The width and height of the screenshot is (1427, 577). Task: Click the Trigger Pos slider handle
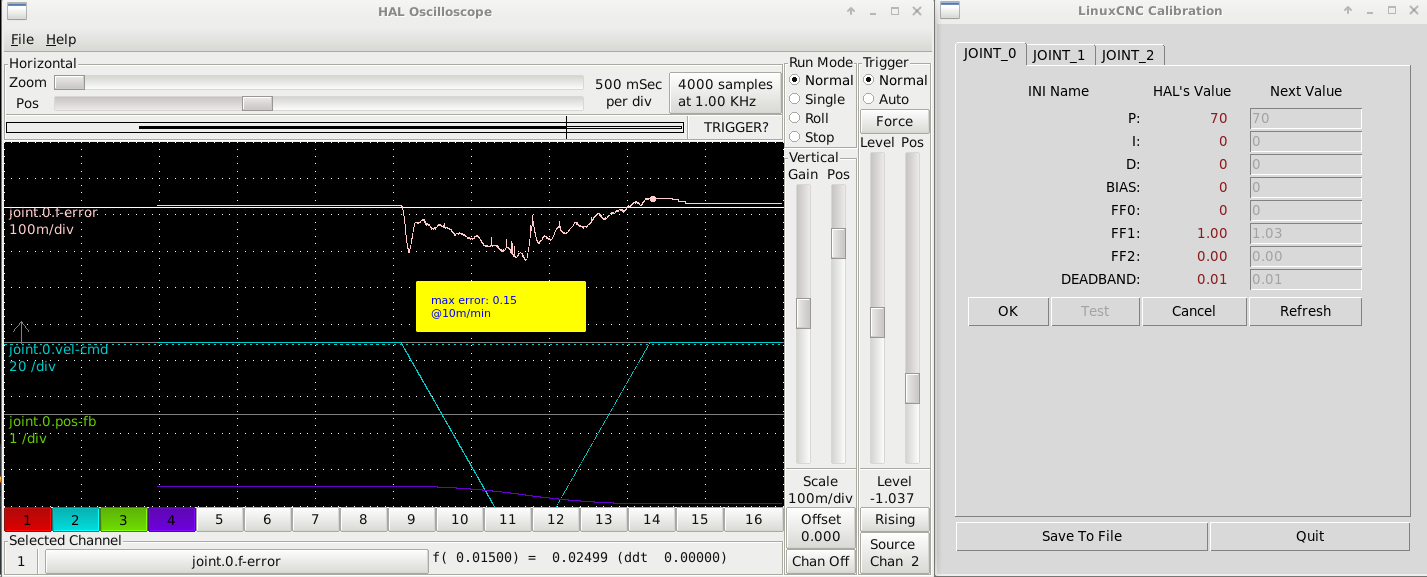912,388
